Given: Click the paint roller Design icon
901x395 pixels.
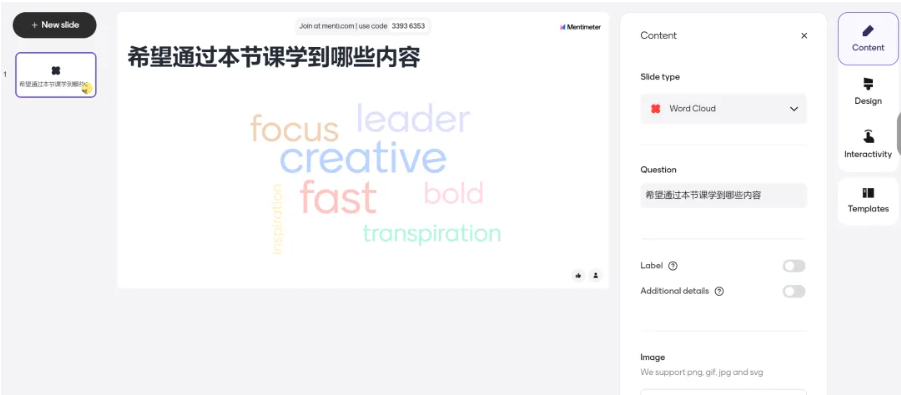Looking at the screenshot, I should tap(868, 85).
